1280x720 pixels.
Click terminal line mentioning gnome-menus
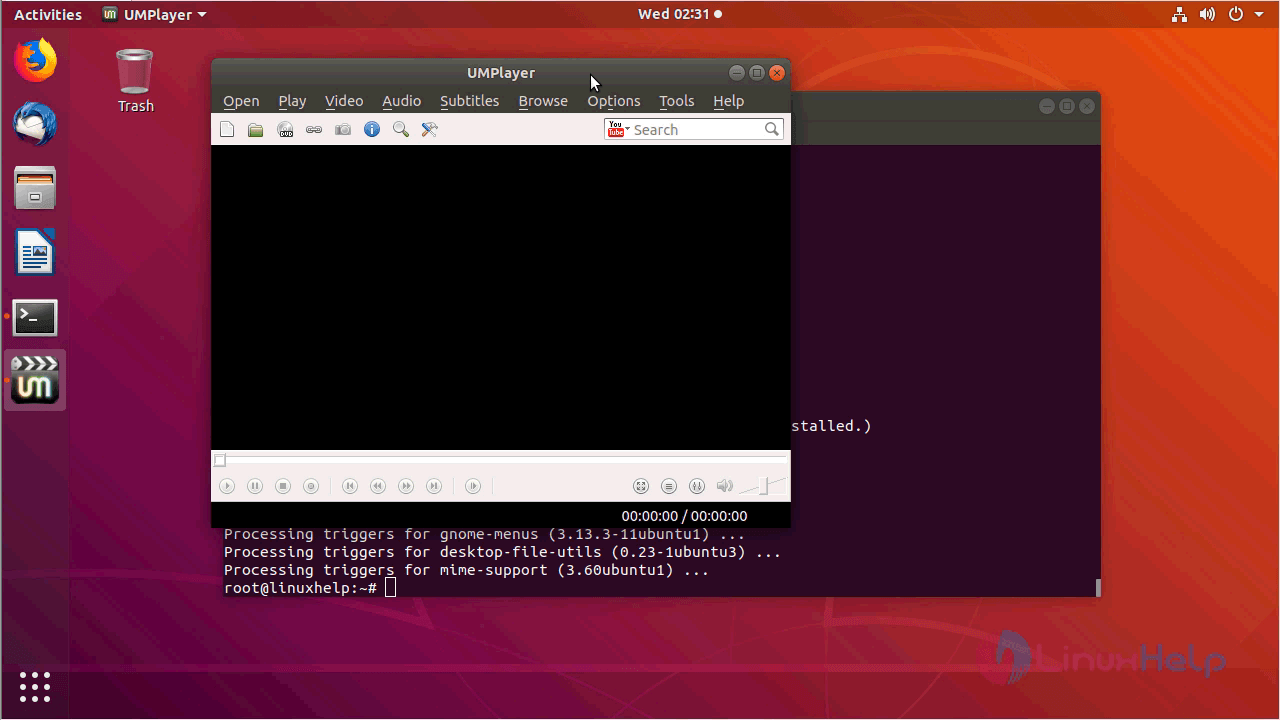pos(484,534)
